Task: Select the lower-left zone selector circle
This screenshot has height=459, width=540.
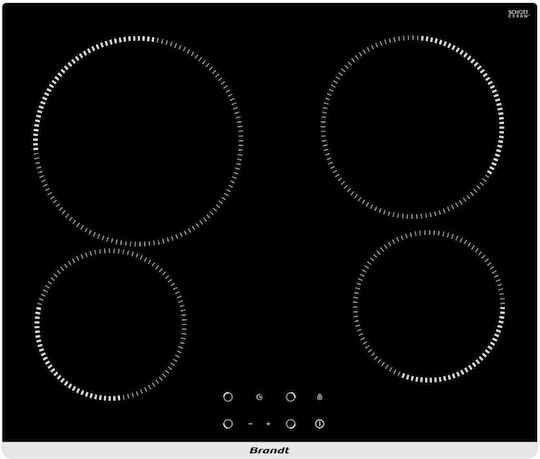Action: tap(228, 424)
